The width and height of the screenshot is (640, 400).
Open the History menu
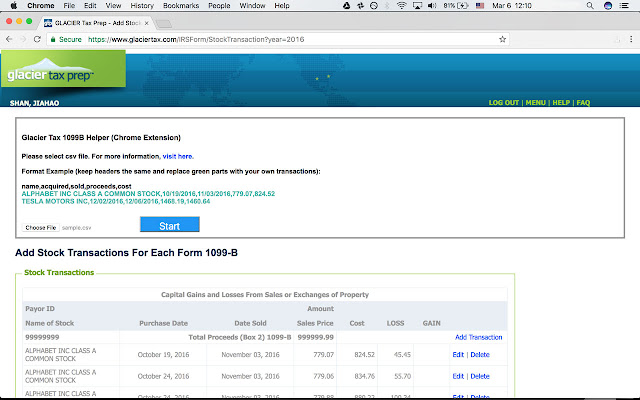pos(142,6)
